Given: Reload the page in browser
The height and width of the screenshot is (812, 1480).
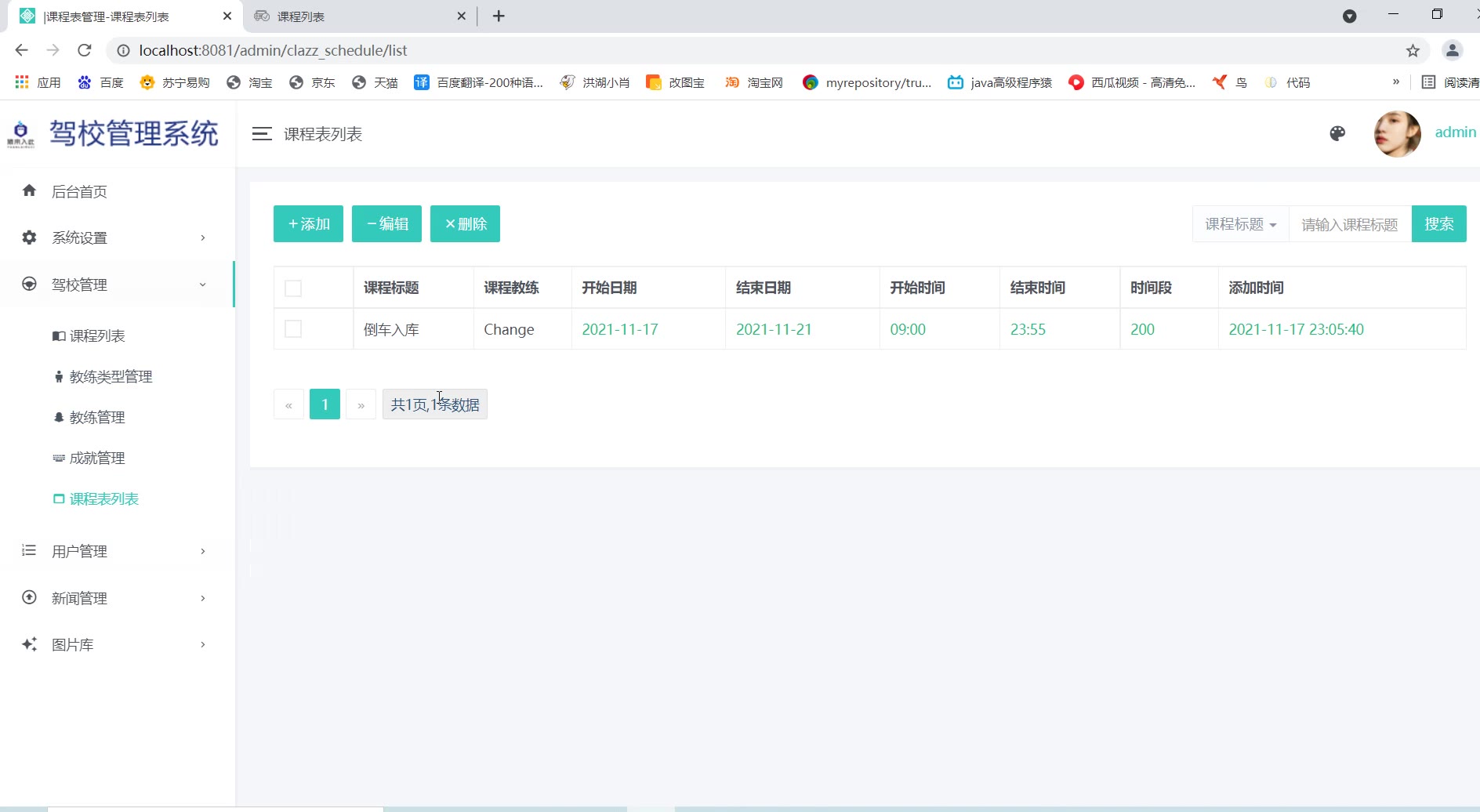Looking at the screenshot, I should click(85, 51).
